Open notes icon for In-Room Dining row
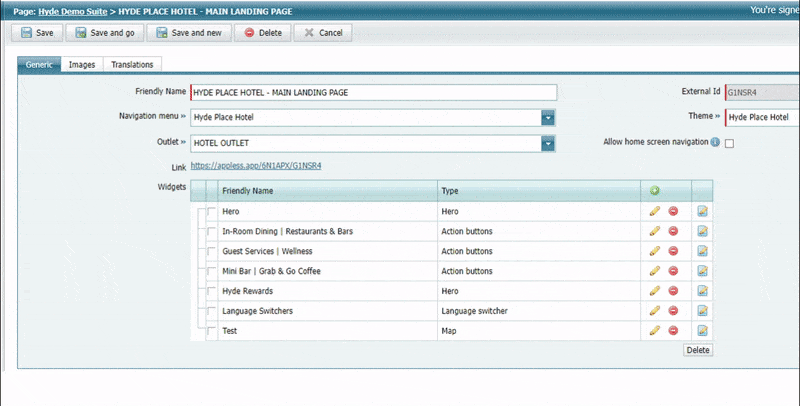Screen dimensions: 800x406 point(703,231)
